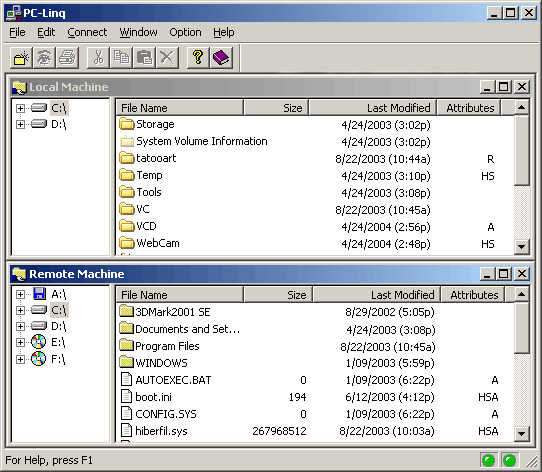The height and width of the screenshot is (472, 542).
Task: Sort local files by Last Modified header
Action: click(373, 108)
